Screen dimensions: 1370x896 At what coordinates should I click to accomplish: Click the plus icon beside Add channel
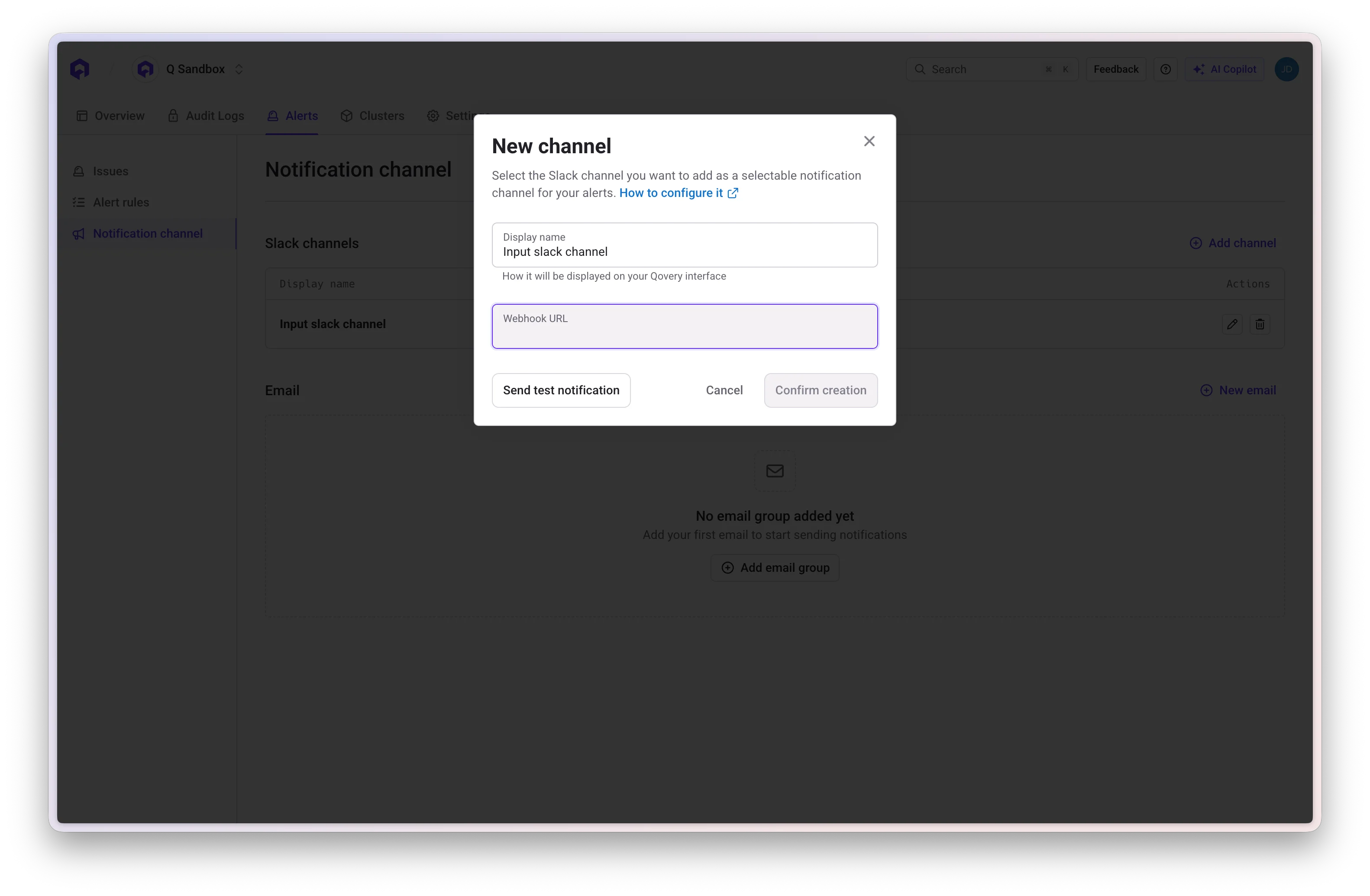[x=1196, y=243]
